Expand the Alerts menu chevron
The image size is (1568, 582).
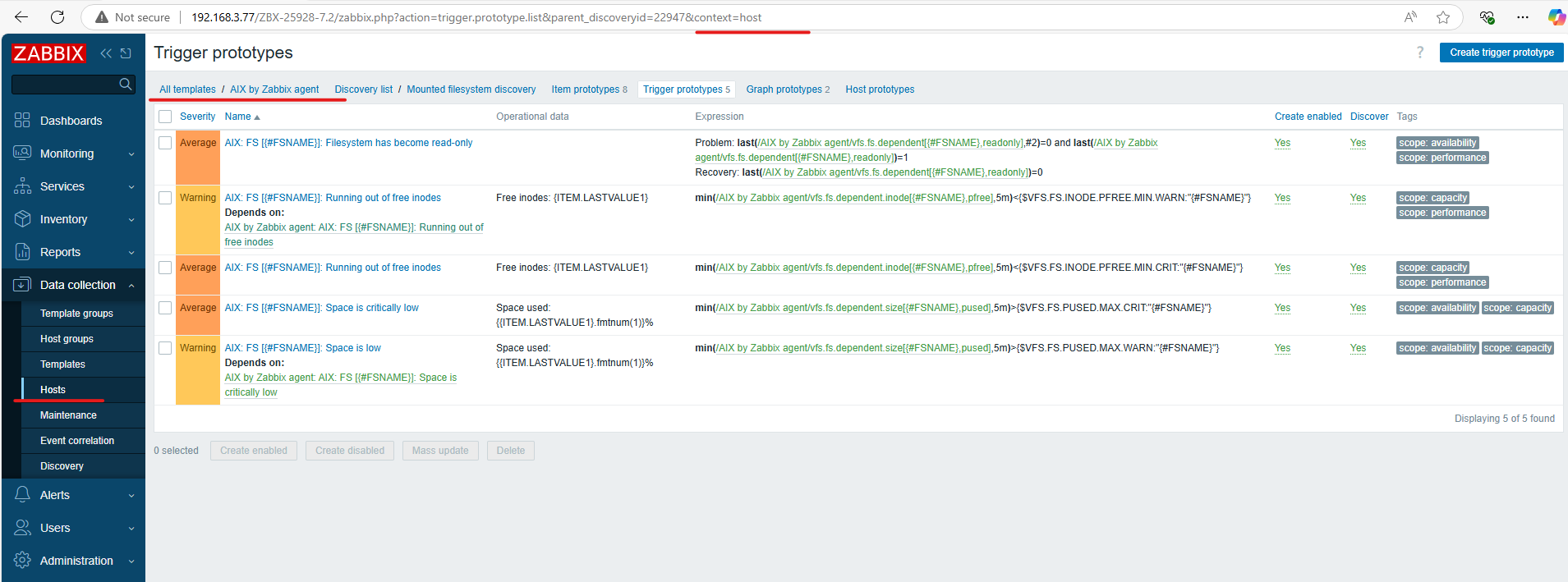[131, 496]
